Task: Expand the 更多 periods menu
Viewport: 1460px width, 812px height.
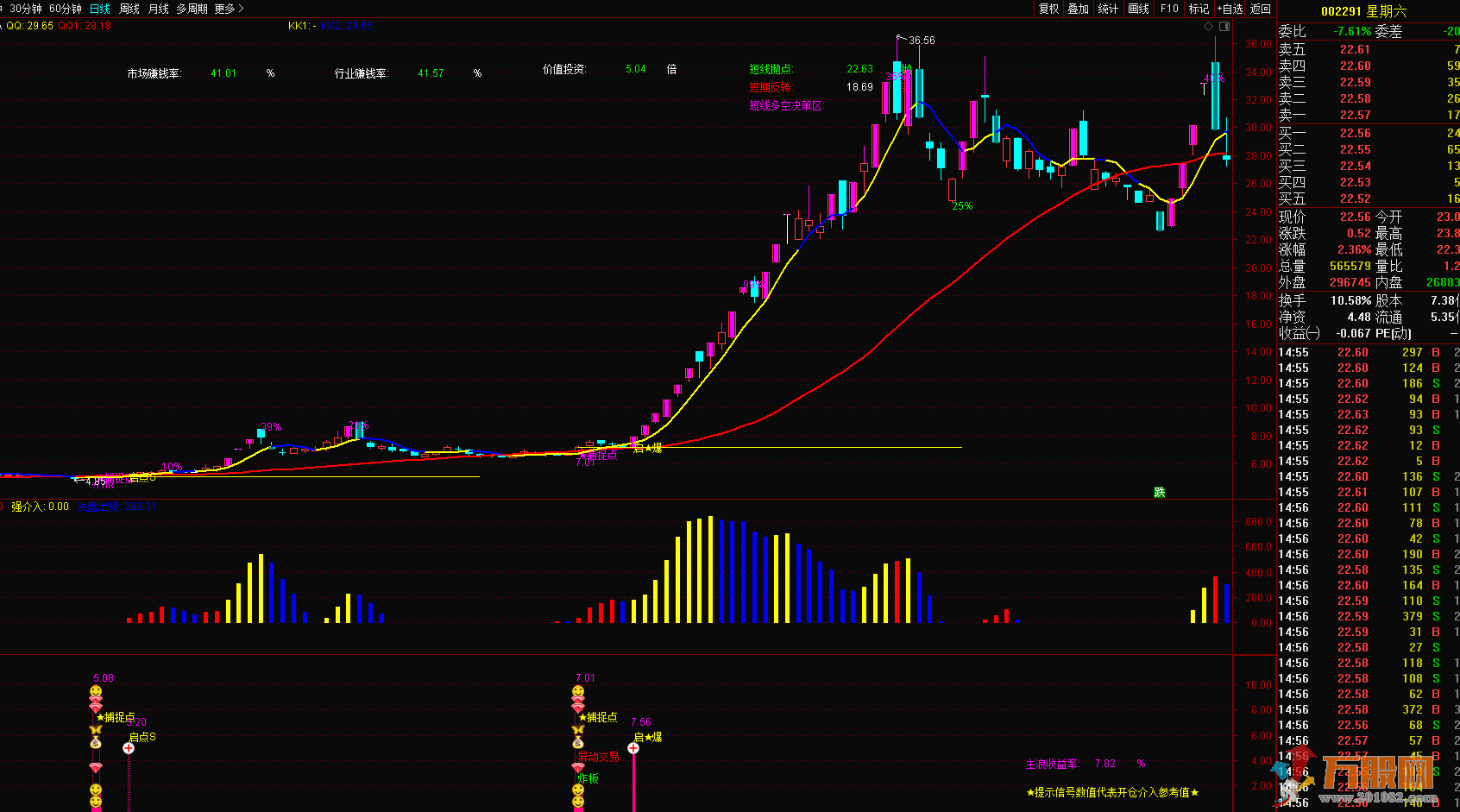Action: click(229, 9)
